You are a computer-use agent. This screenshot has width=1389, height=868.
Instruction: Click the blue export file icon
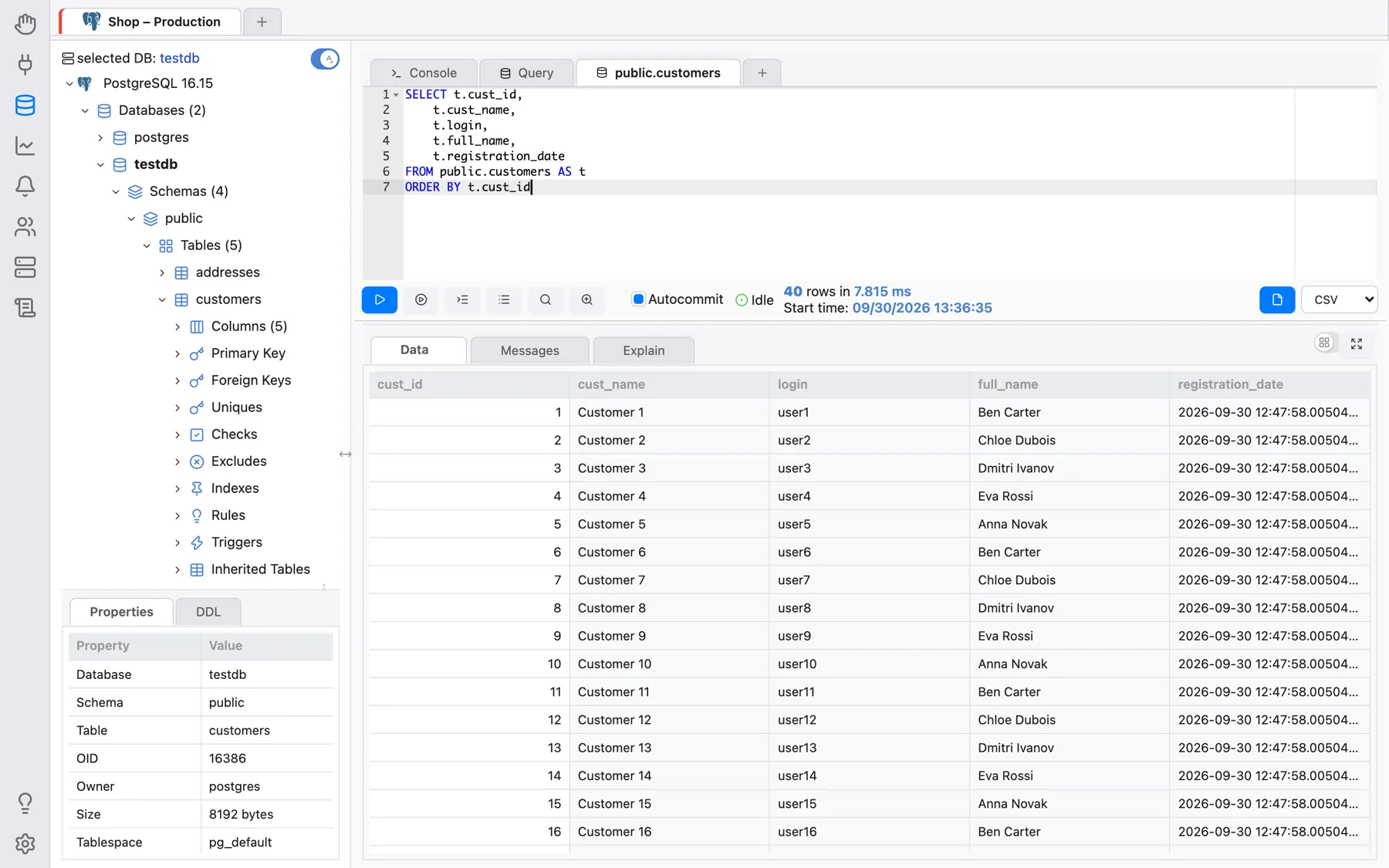pyautogui.click(x=1277, y=299)
